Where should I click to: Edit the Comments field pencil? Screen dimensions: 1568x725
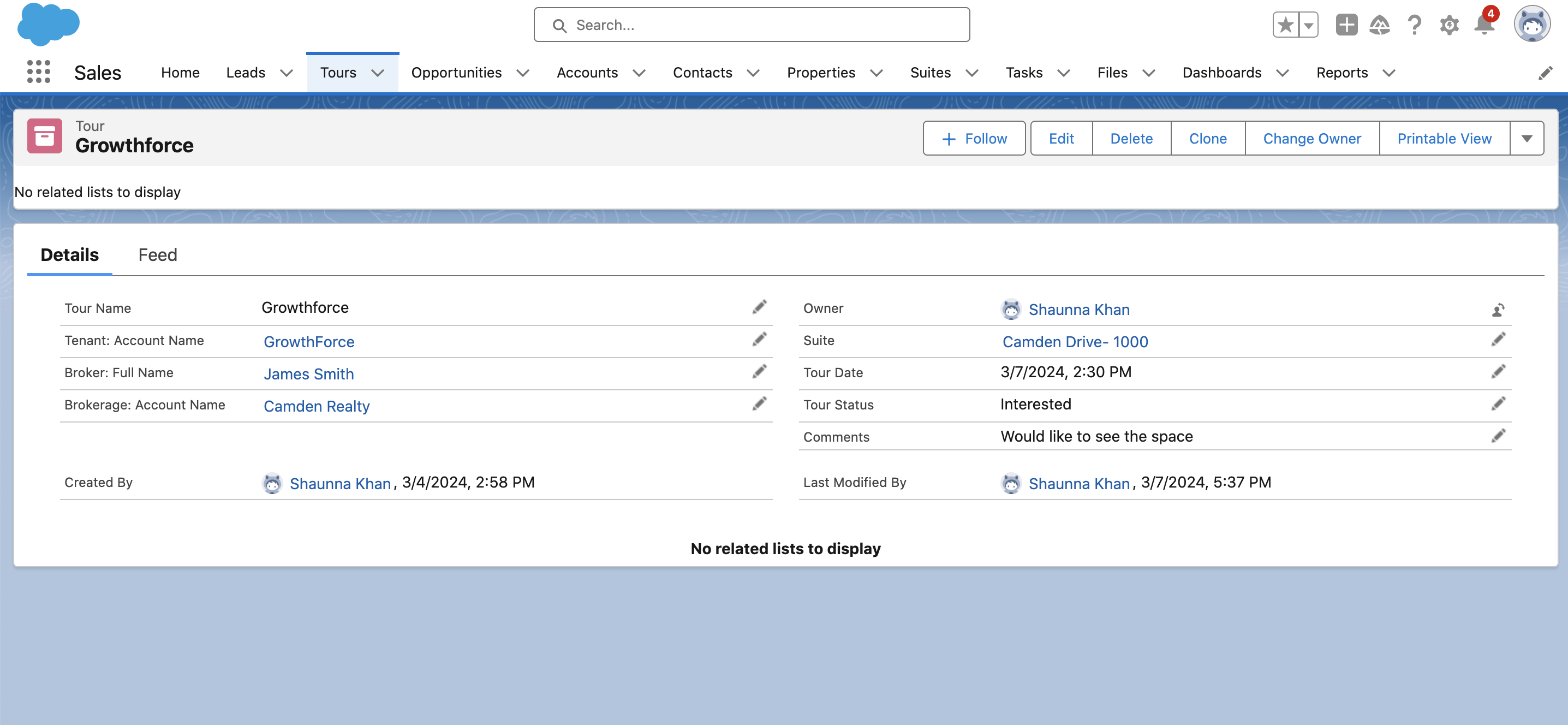(1498, 436)
